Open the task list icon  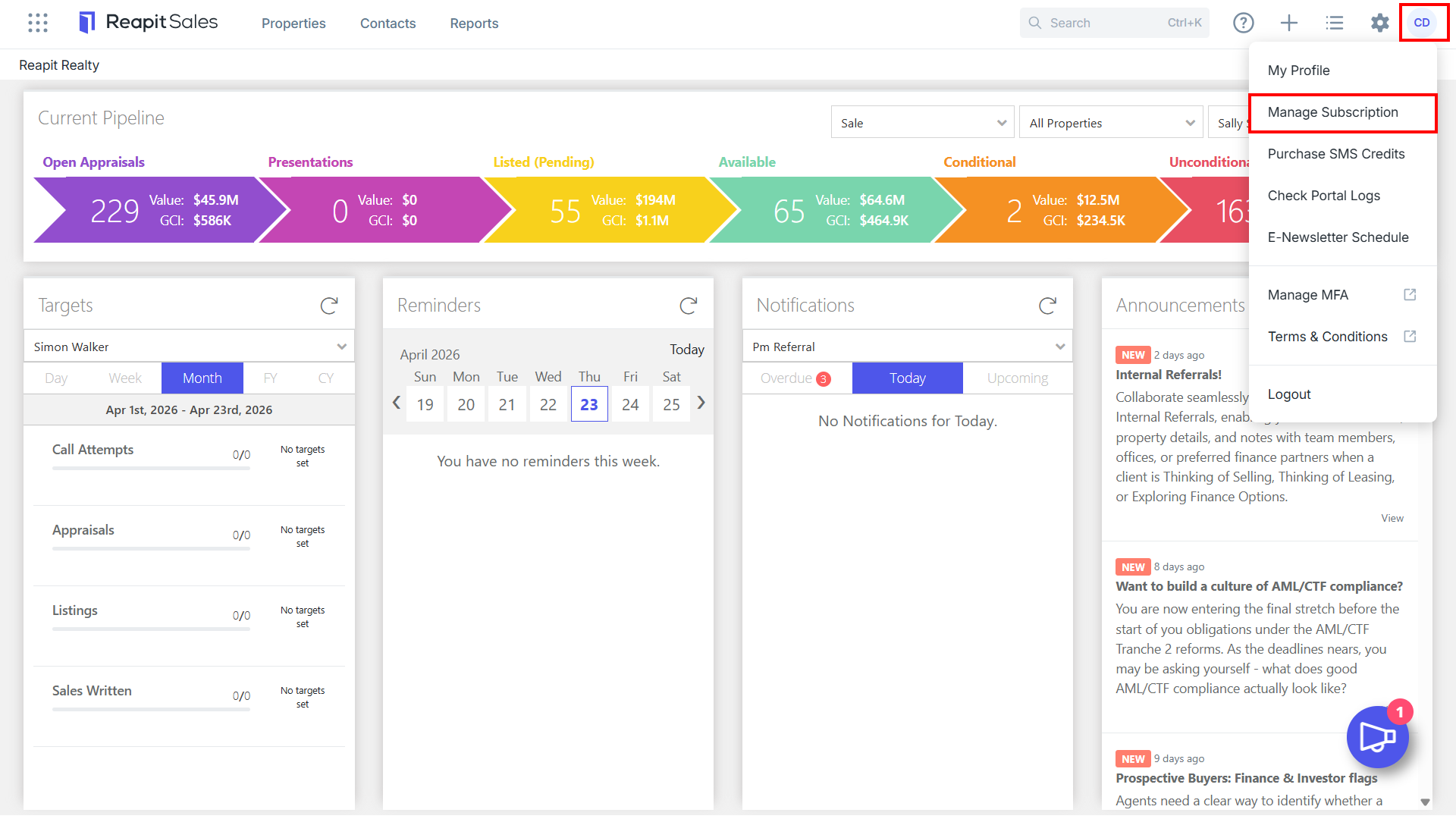point(1335,23)
